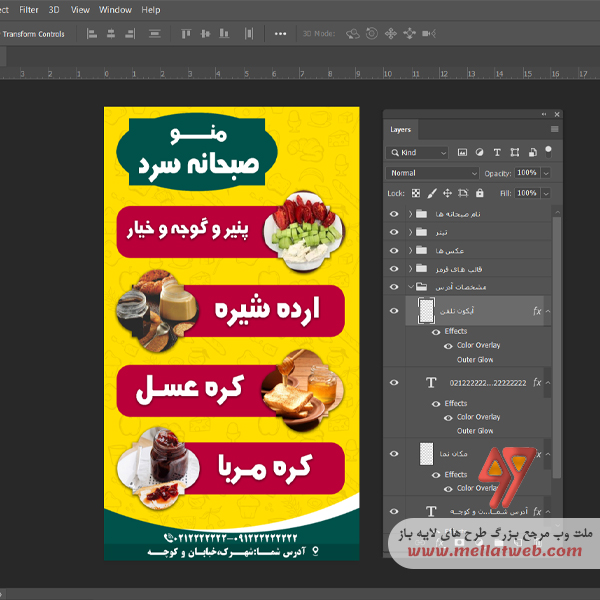
Task: Click Lock transparent pixels icon
Action: pyautogui.click(x=416, y=193)
